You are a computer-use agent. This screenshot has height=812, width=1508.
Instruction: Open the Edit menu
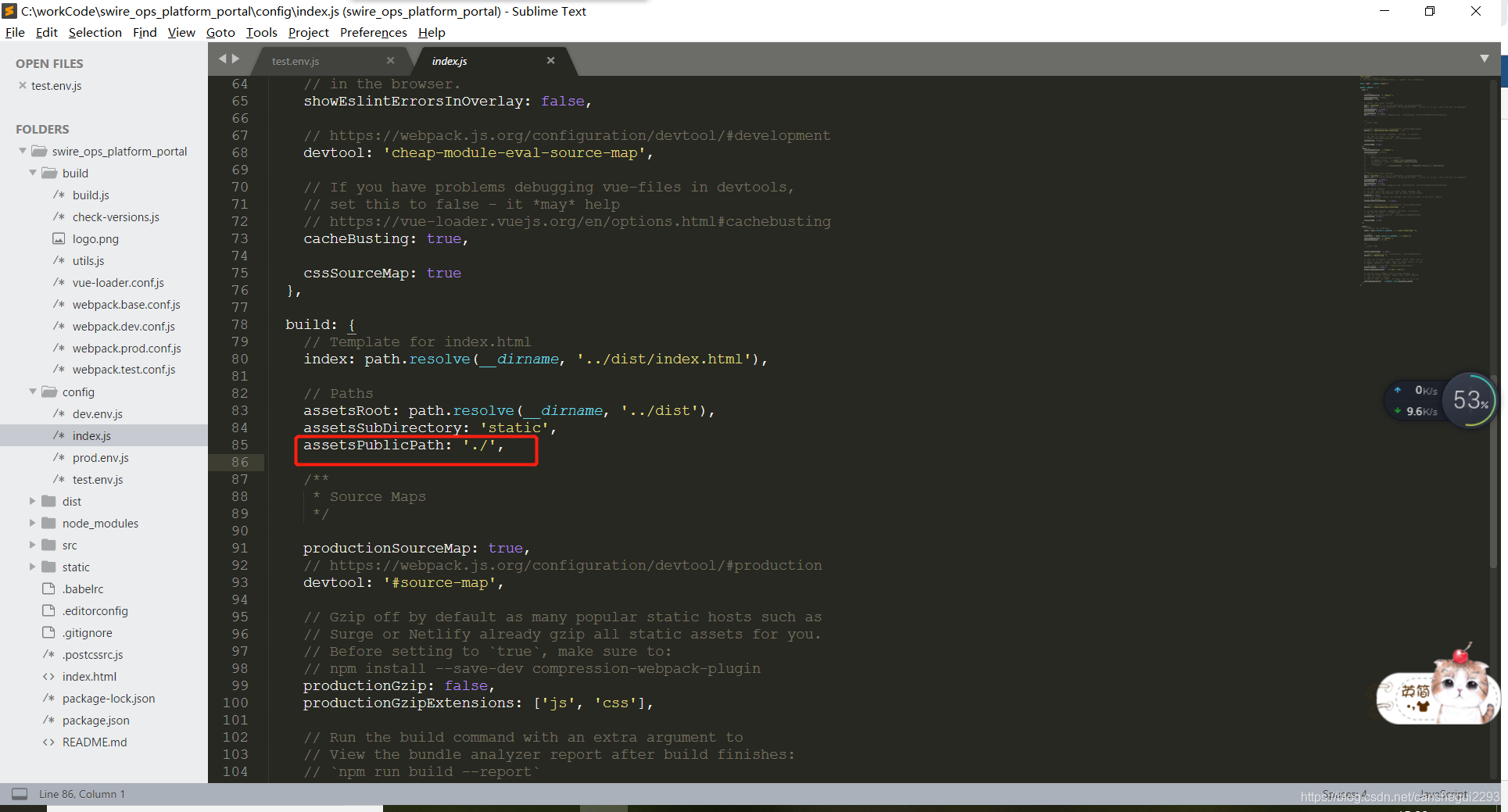[x=47, y=32]
